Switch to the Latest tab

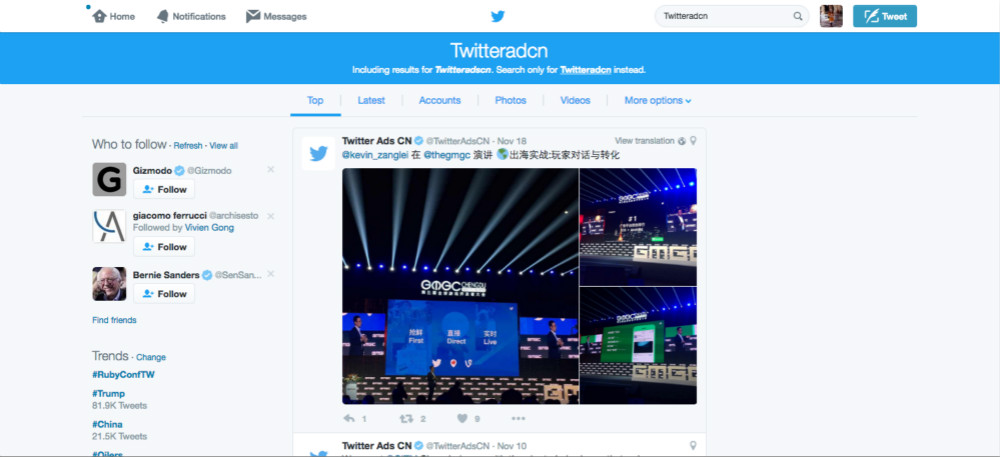pos(371,100)
